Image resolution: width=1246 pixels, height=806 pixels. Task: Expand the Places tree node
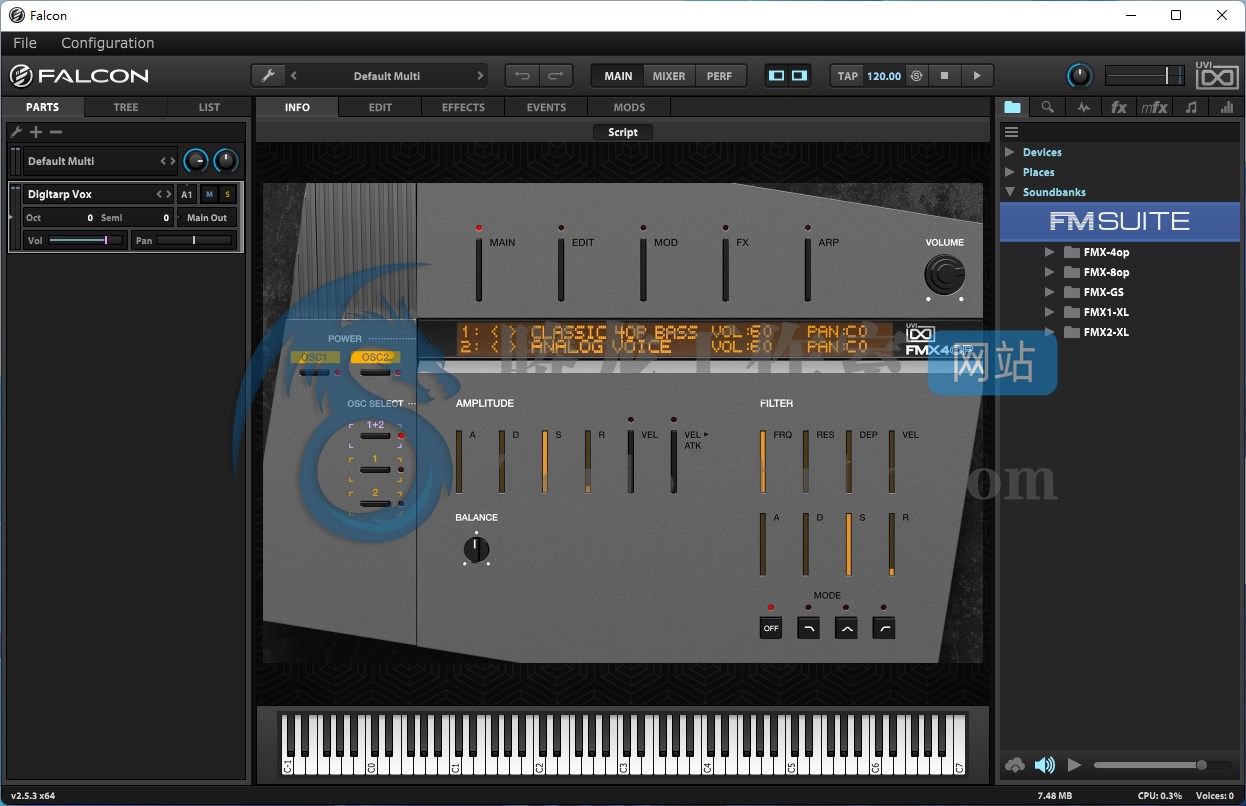1009,172
